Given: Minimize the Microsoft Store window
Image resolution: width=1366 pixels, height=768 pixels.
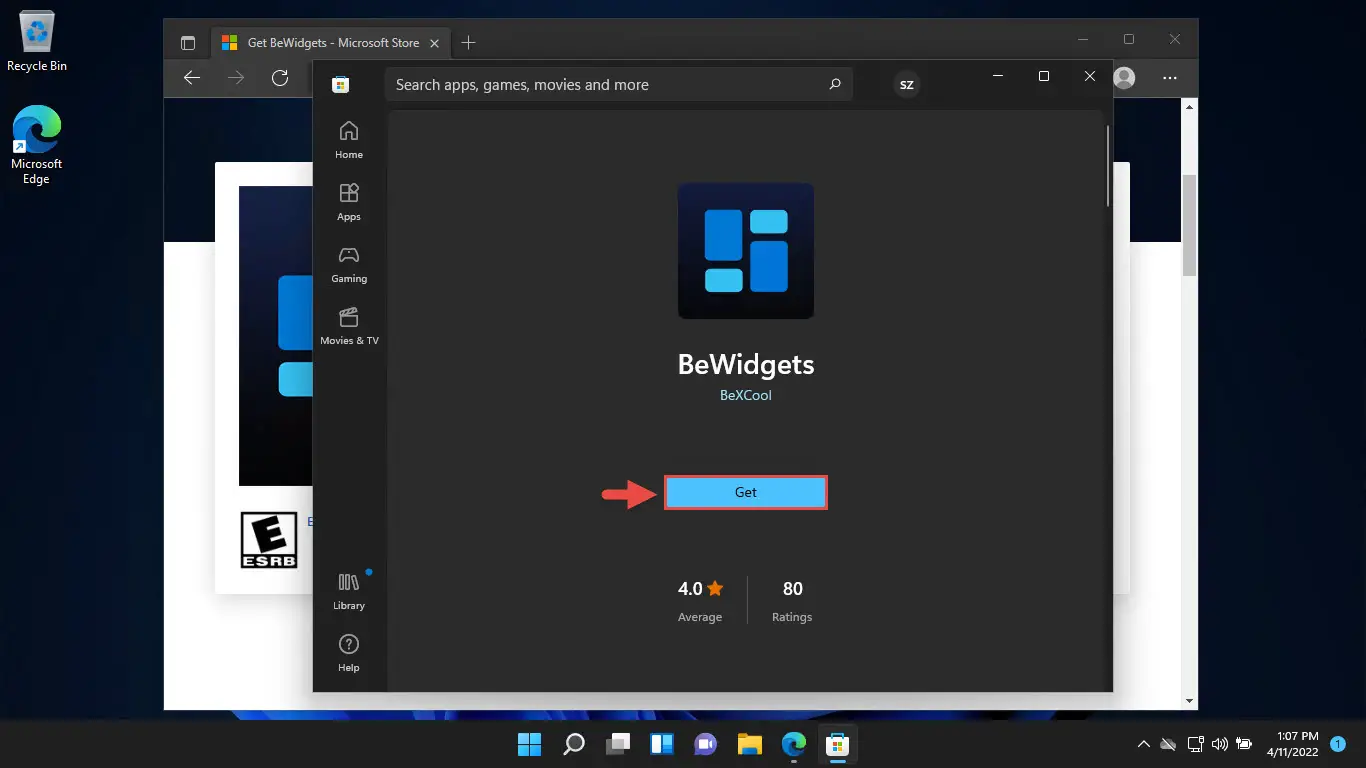Looking at the screenshot, I should pyautogui.click(x=997, y=76).
